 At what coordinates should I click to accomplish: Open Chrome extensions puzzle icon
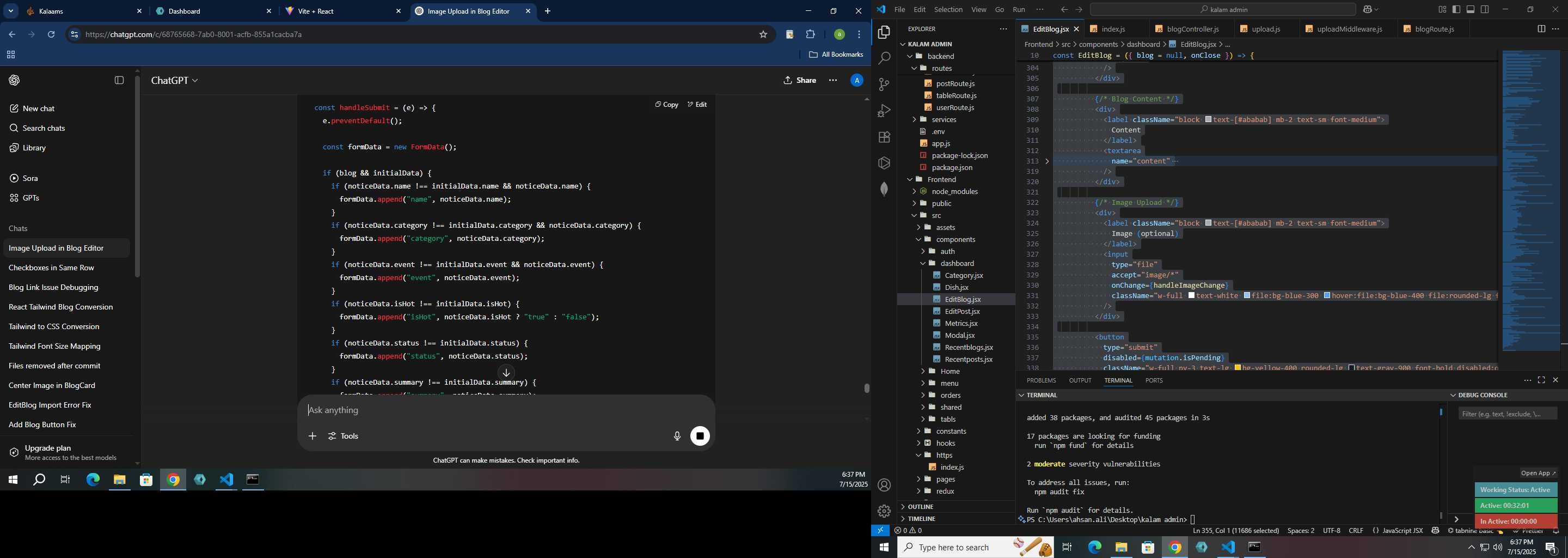810,35
